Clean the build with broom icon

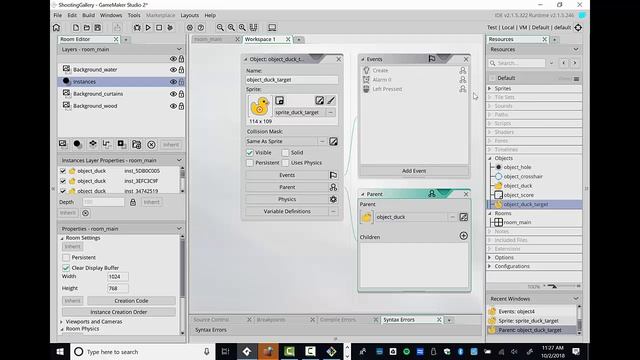[170, 28]
